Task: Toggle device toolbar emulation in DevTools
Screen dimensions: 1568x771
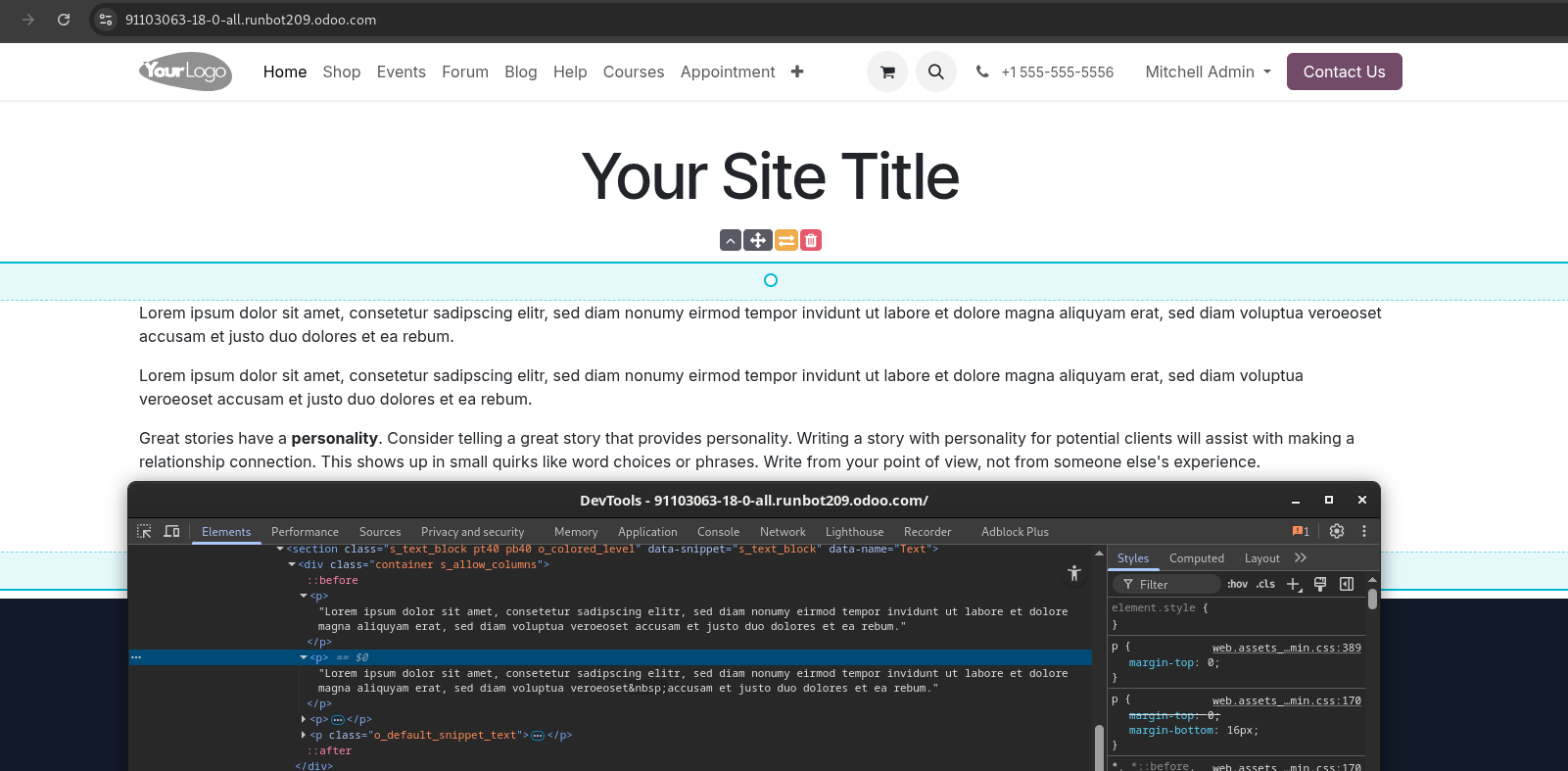Action: click(x=171, y=531)
